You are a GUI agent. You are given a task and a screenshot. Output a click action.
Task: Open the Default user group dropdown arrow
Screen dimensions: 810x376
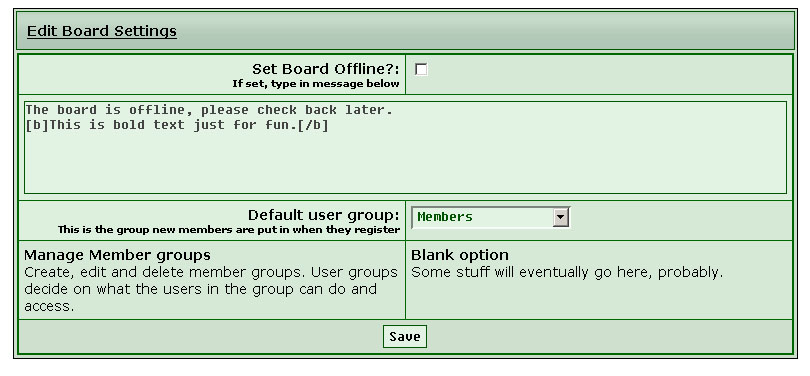click(560, 217)
